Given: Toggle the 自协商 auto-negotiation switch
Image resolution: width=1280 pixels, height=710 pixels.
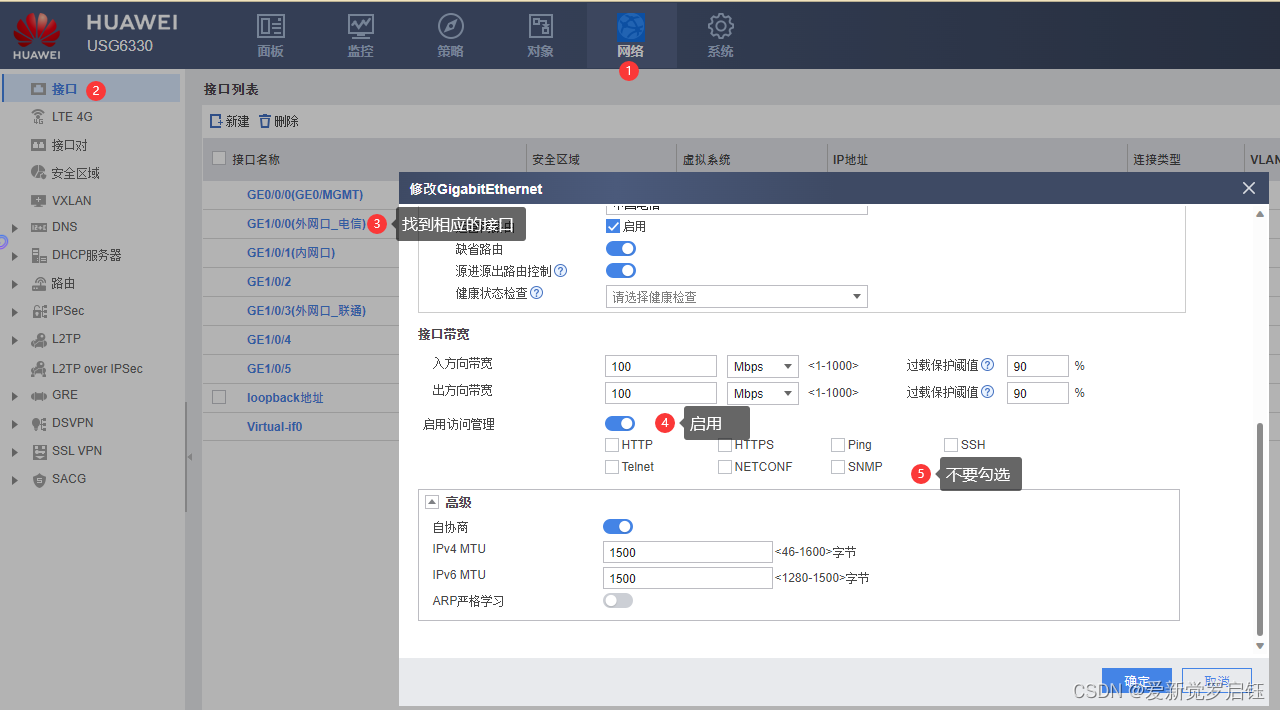Looking at the screenshot, I should [618, 526].
